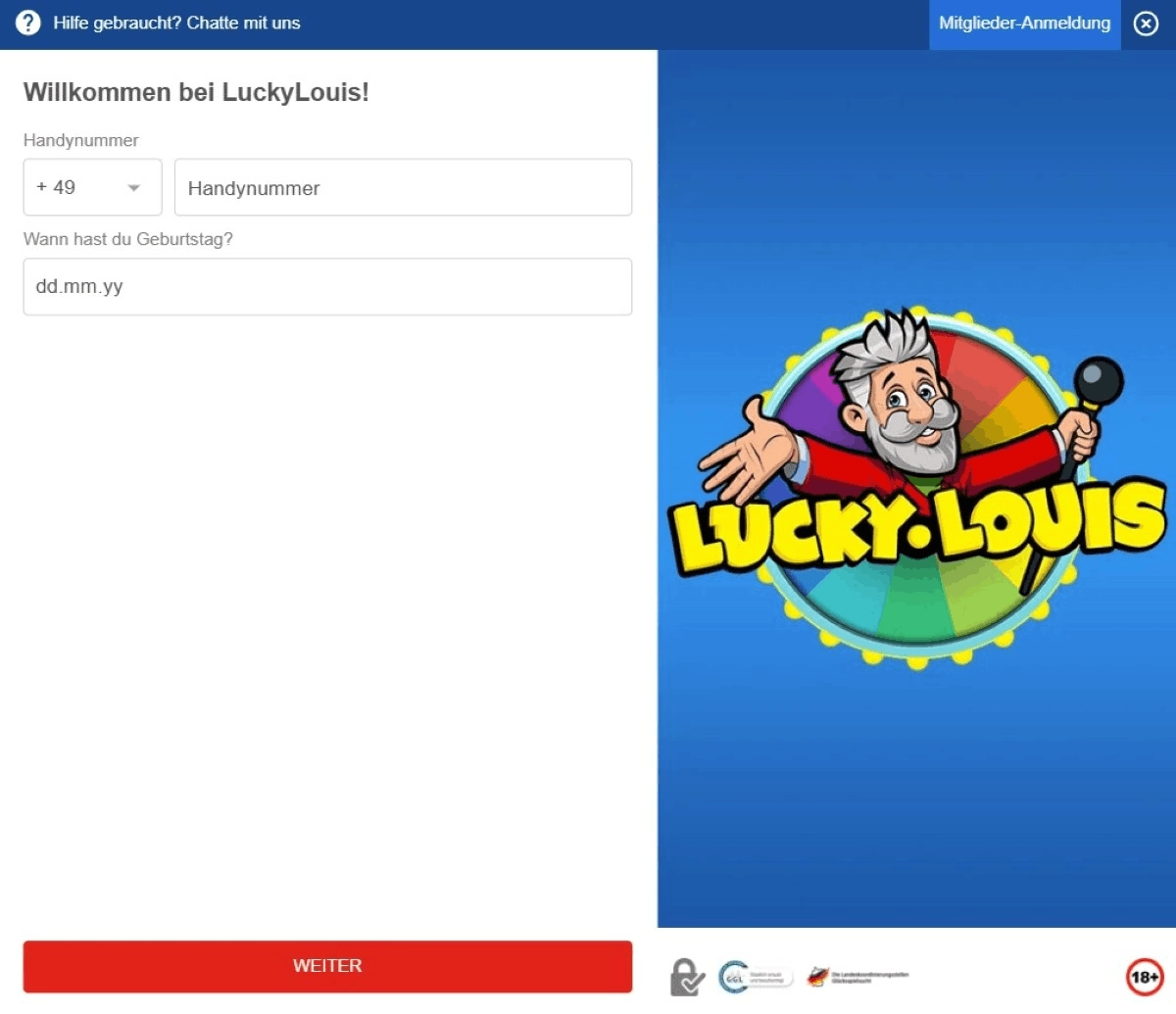Expand the +49 country code dropdown

click(x=92, y=187)
